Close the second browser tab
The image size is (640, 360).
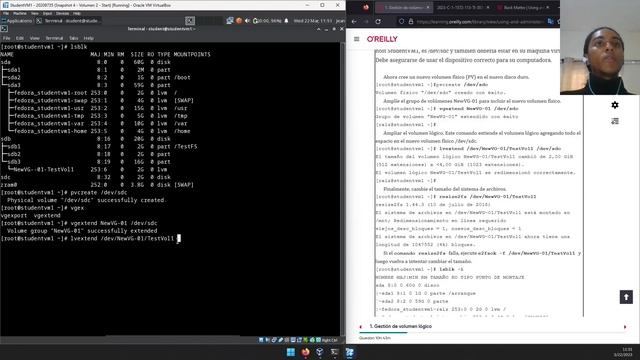(x=488, y=7)
